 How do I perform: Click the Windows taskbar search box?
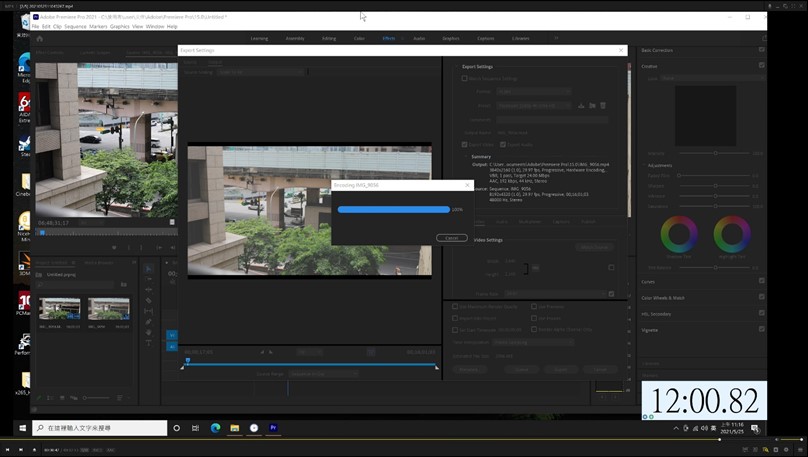(x=100, y=428)
